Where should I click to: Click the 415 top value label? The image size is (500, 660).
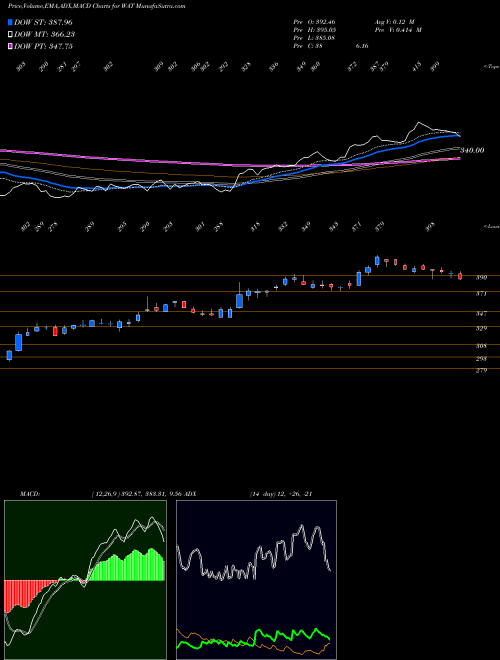417,66
